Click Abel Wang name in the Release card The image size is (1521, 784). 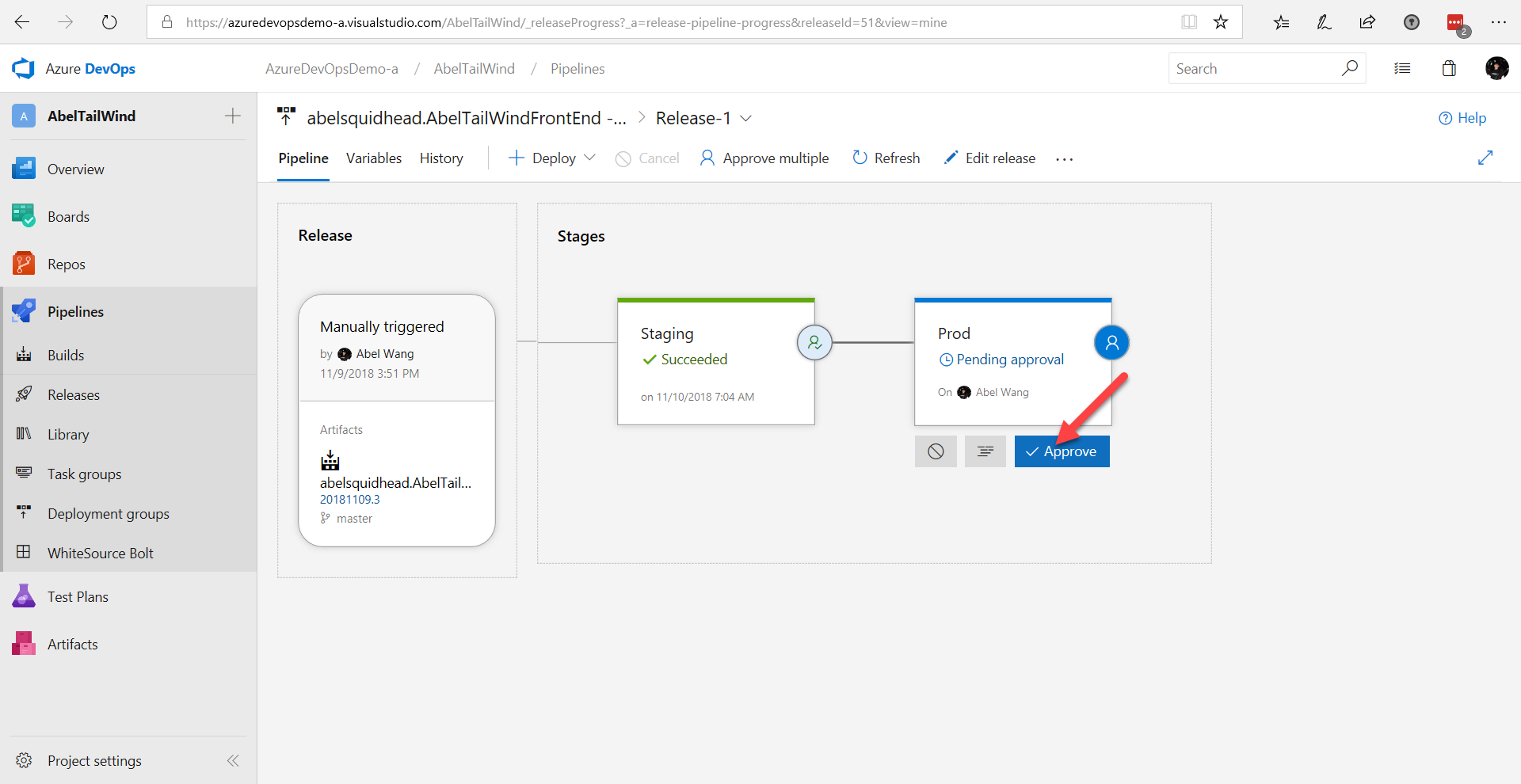coord(385,353)
